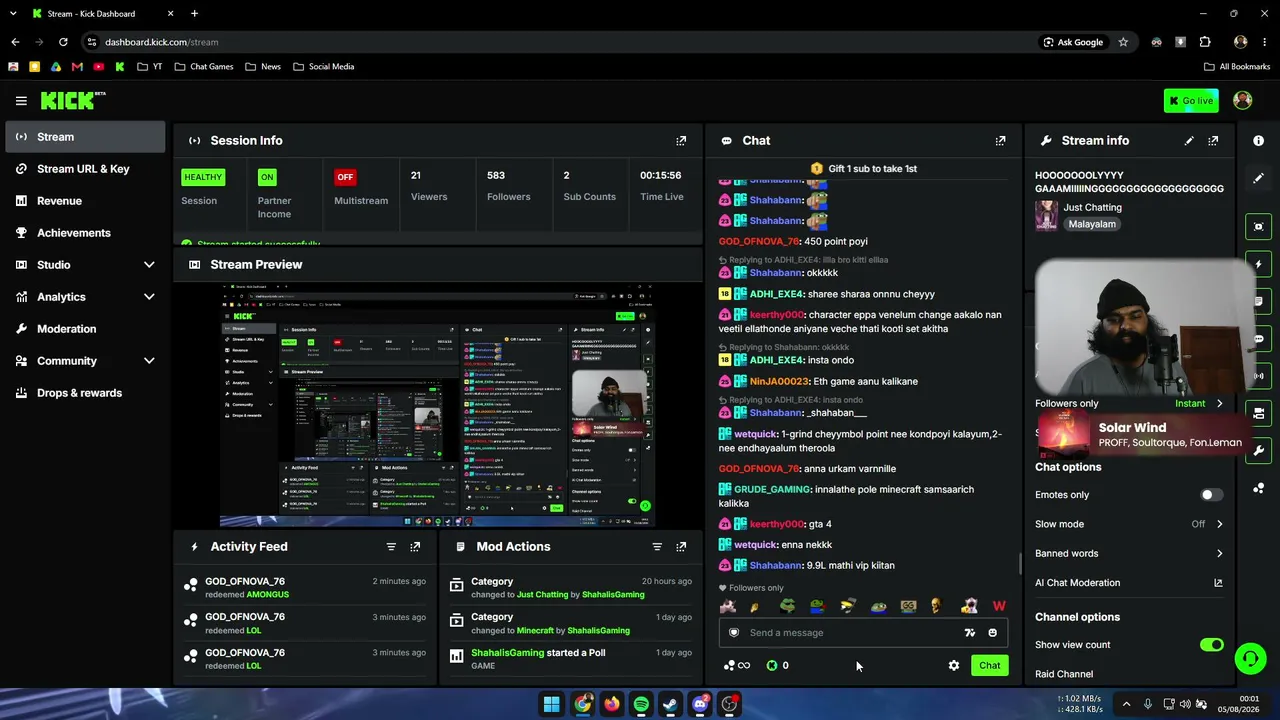
Task: Open Spotify from the taskbar
Action: [641, 704]
